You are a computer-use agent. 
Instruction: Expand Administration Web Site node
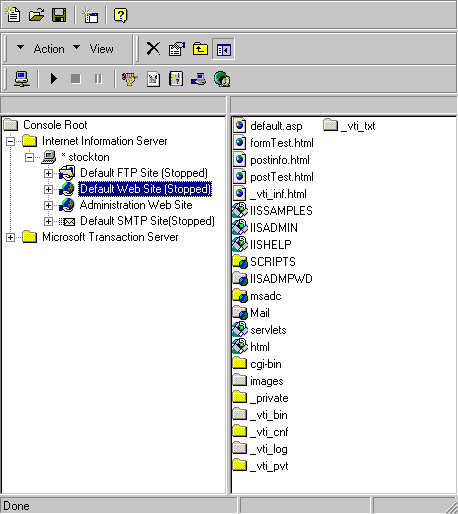[48, 205]
